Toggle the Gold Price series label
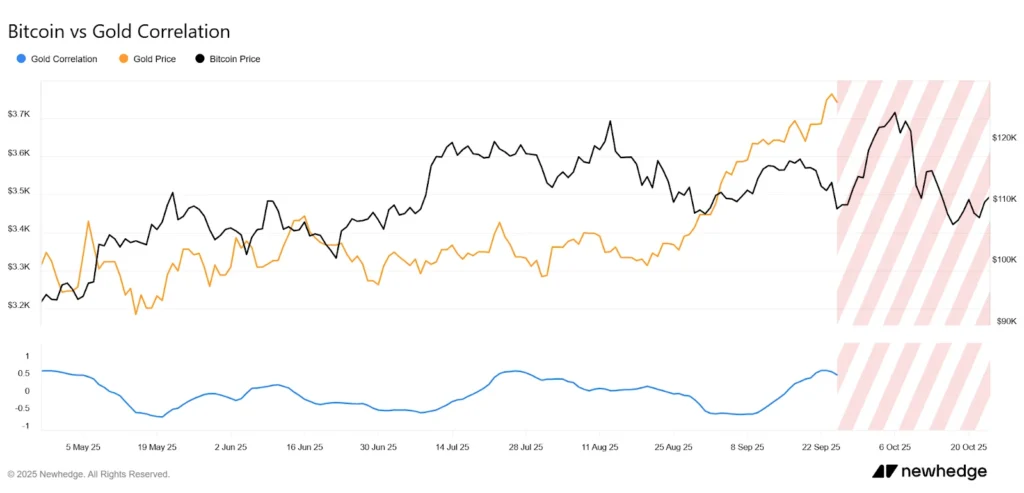The image size is (1024, 493). pyautogui.click(x=154, y=59)
